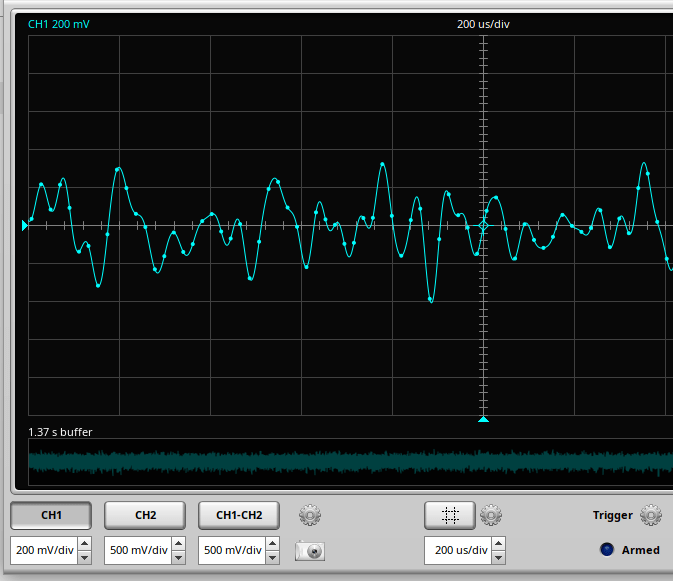Screen dimensions: 673x581
Task: Click the Armed trigger indicator LED
Action: pyautogui.click(x=607, y=550)
